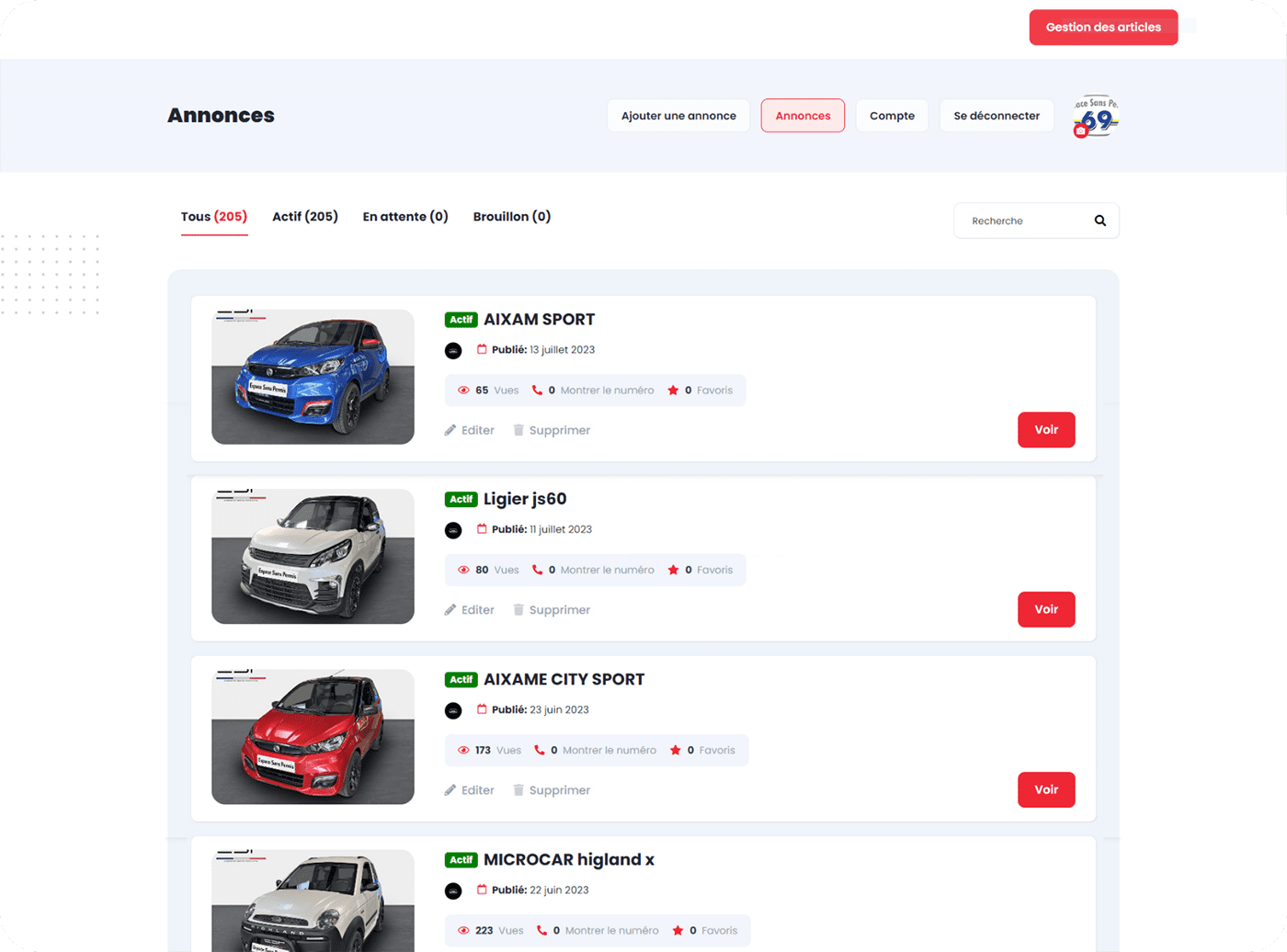Click the search magnifier icon
This screenshot has width=1287, height=952.
click(1099, 221)
